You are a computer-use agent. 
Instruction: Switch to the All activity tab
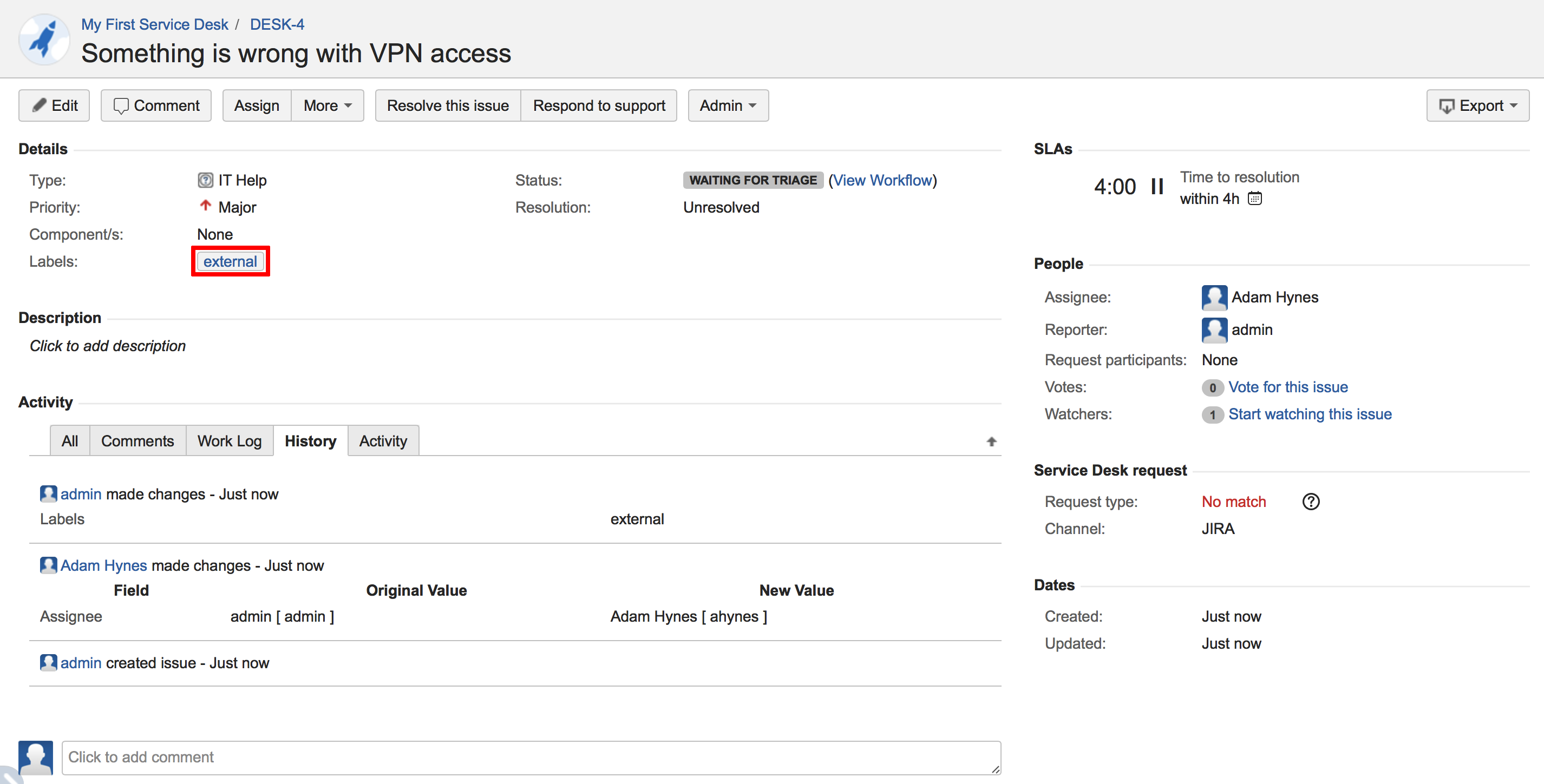(70, 441)
